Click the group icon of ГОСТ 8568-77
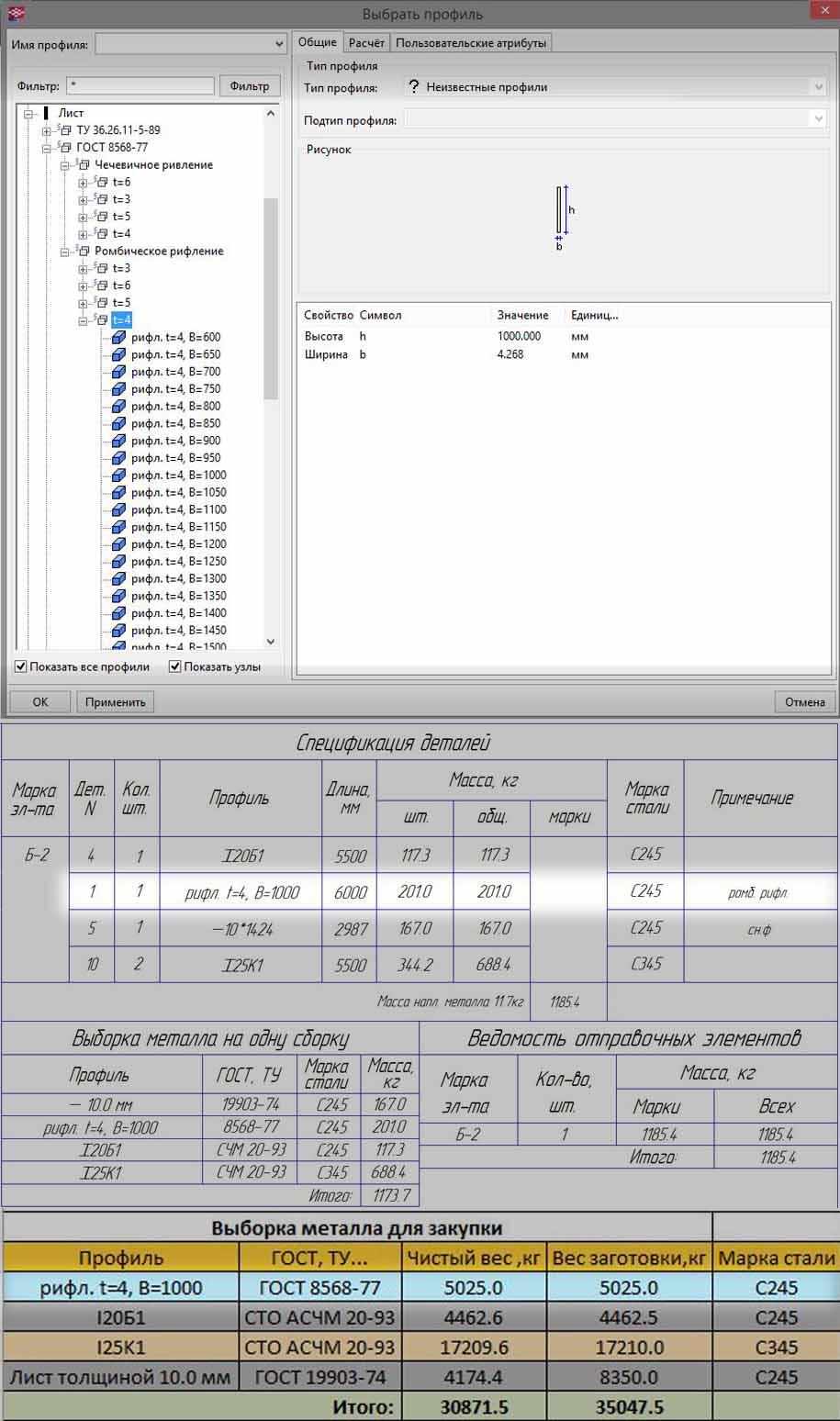The image size is (840, 1421). 65,147
